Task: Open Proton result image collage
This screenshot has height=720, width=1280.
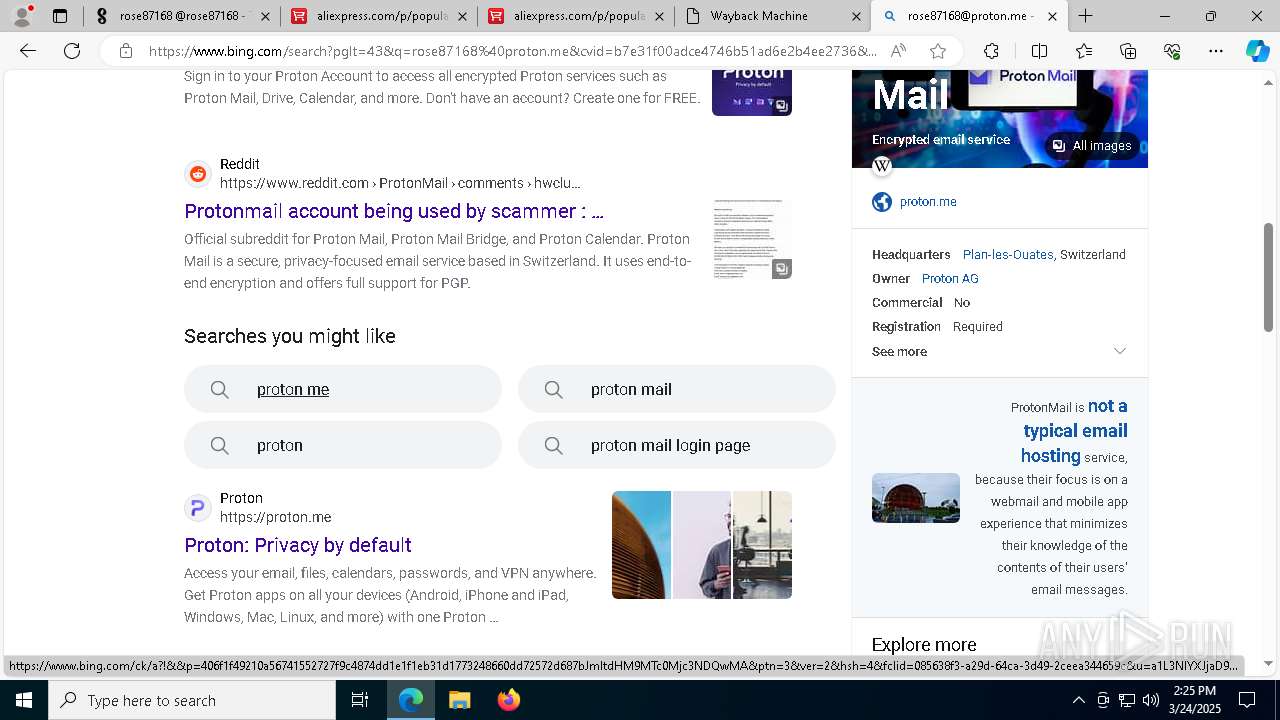Action: click(x=702, y=545)
